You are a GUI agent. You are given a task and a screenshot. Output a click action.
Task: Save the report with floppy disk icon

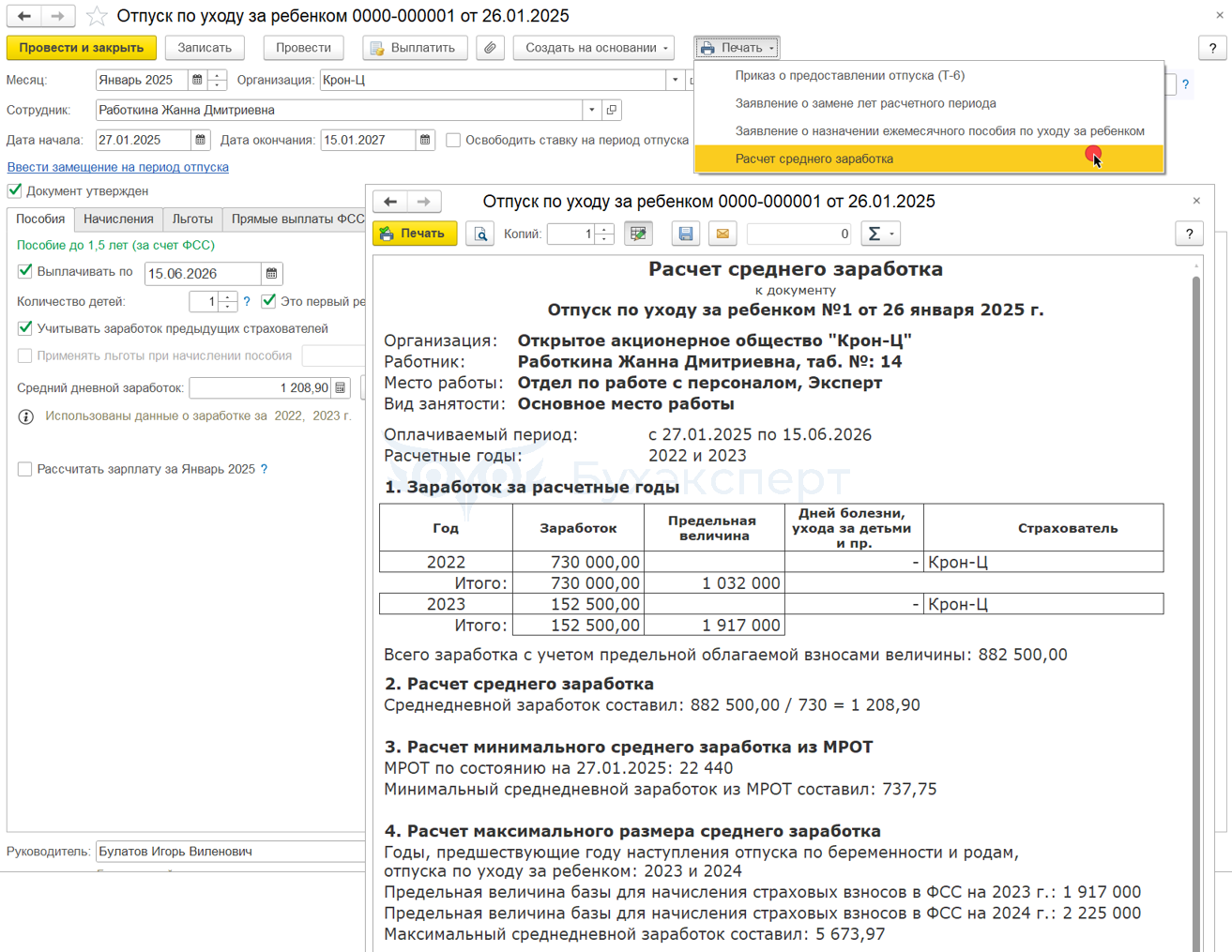pos(686,234)
